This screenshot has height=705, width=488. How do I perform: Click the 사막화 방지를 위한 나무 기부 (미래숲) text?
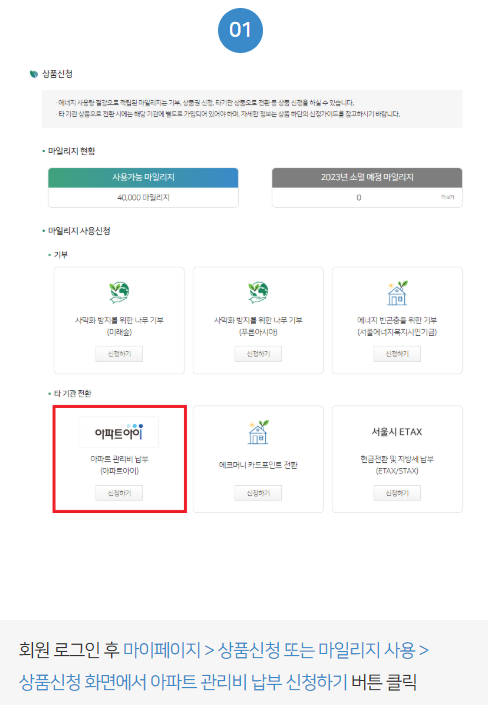119,326
